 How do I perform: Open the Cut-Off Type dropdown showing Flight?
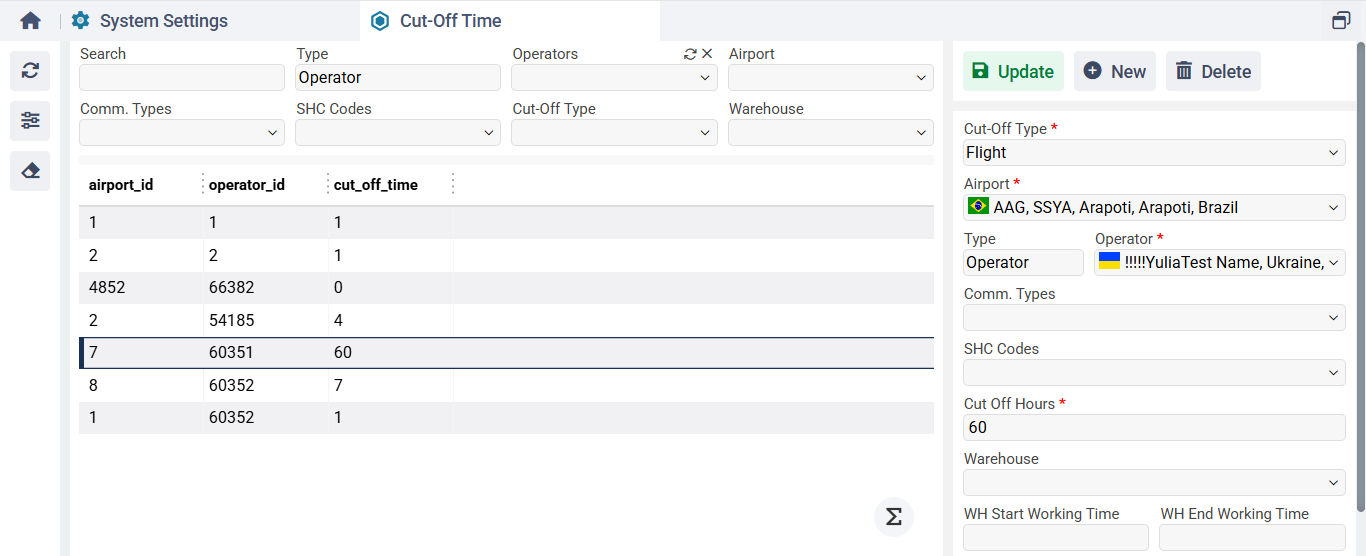1154,153
